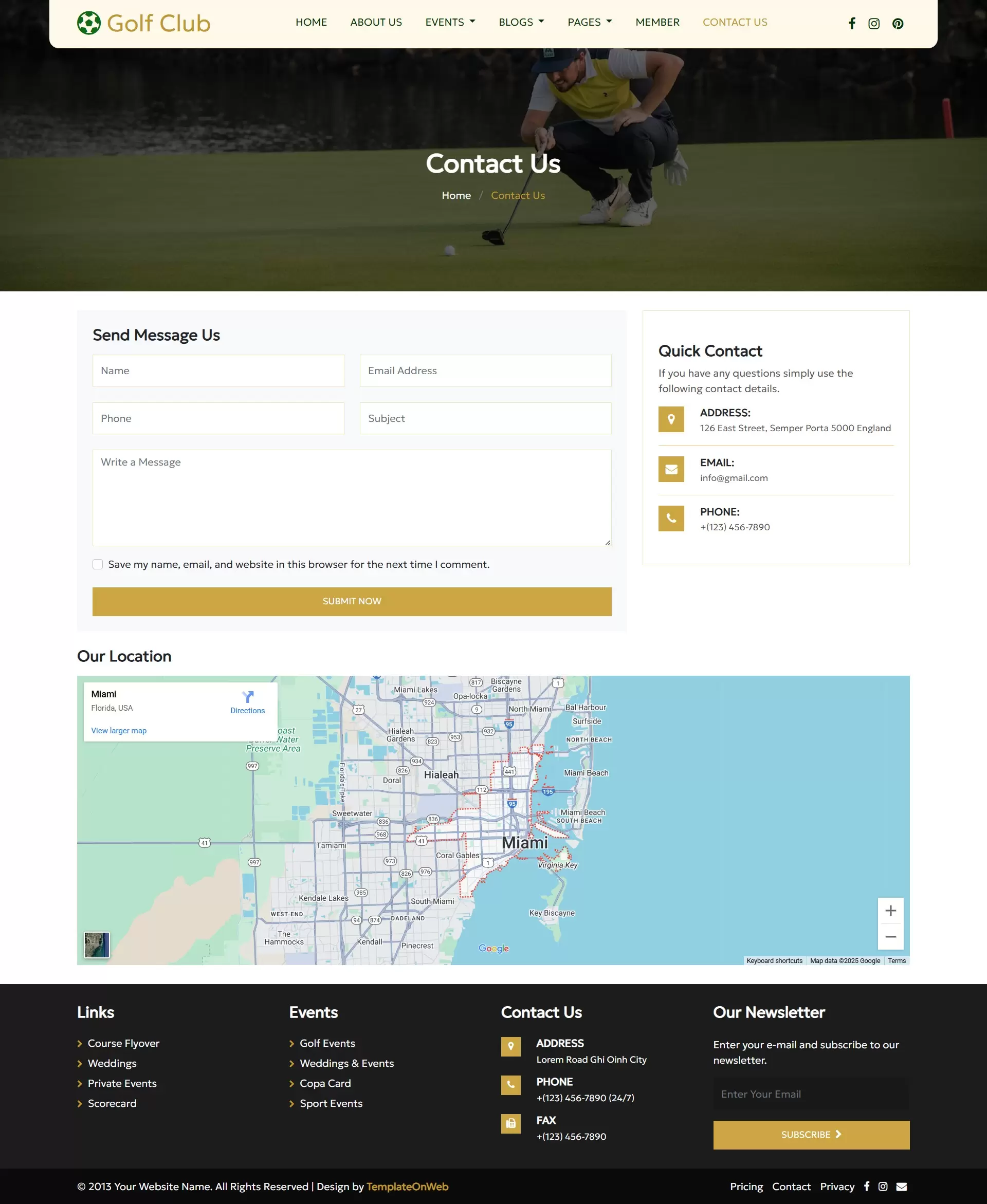987x1204 pixels.
Task: Open the 'View larger map' link
Action: (x=118, y=730)
